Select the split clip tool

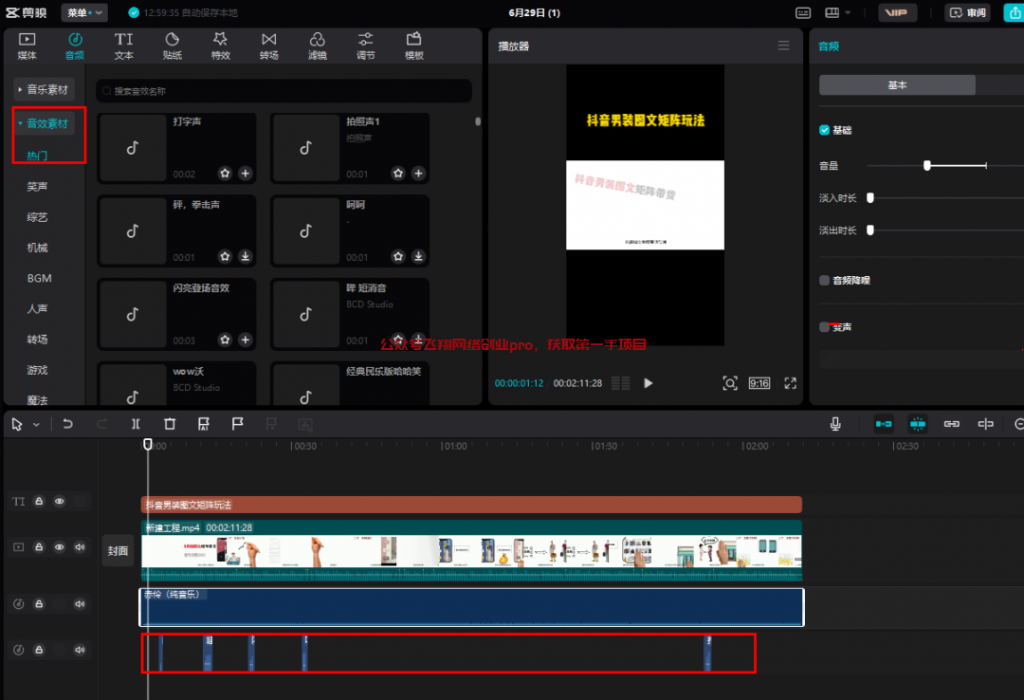coord(135,424)
